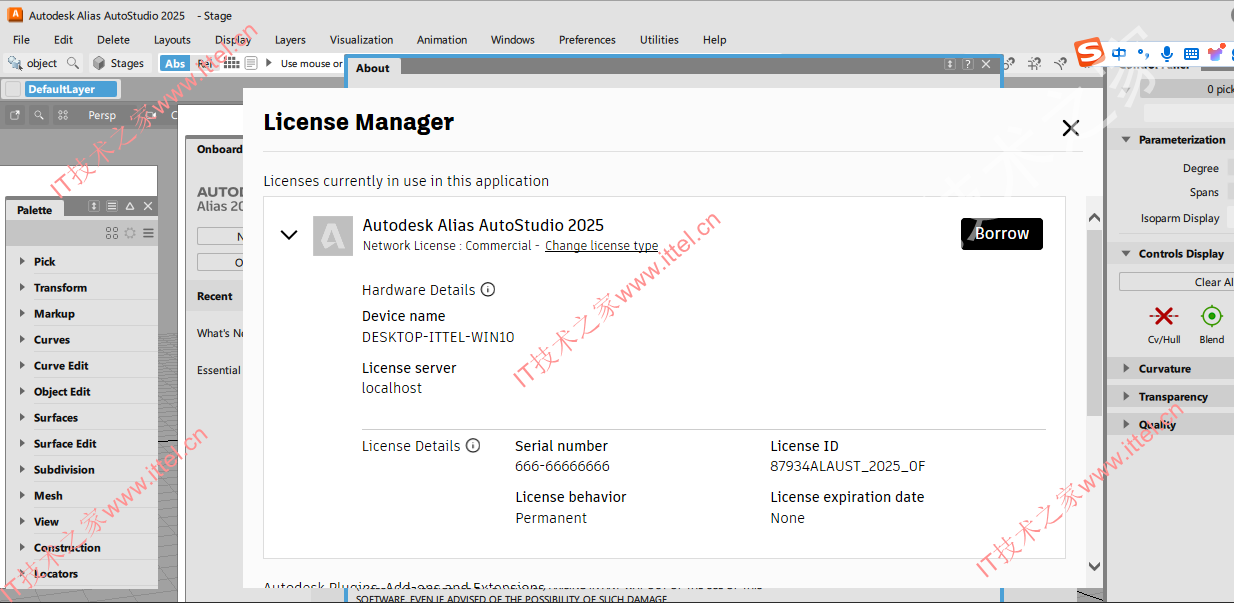Click the Palette grid view icon
Viewport: 1234px width, 603px height.
pos(112,233)
